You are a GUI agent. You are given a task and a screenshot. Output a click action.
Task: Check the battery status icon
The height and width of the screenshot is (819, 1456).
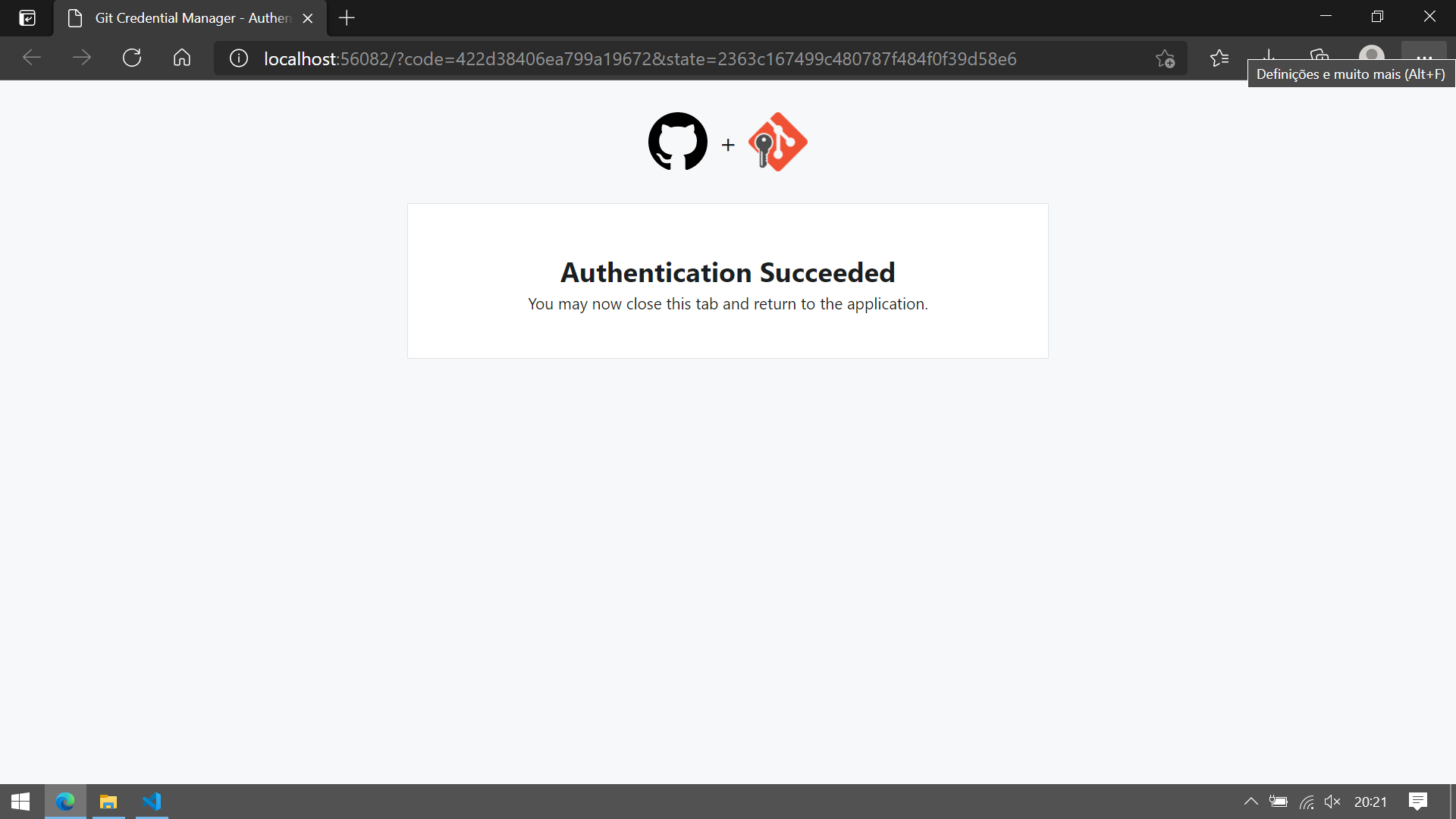(1279, 802)
